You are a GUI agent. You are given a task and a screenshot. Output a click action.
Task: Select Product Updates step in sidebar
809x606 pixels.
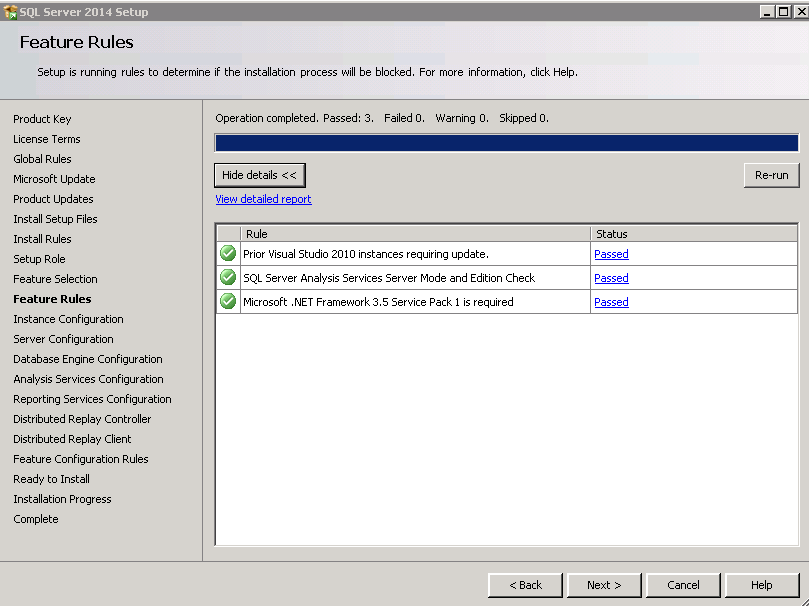(x=53, y=199)
